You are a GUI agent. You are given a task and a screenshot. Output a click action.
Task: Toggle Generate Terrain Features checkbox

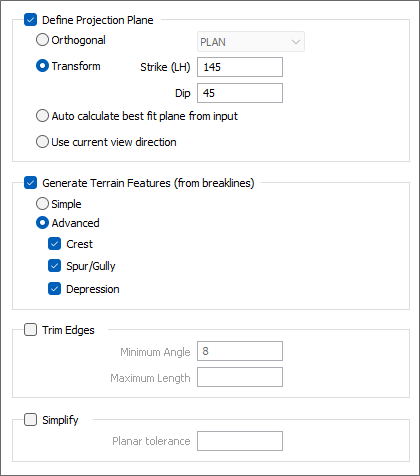(x=30, y=183)
